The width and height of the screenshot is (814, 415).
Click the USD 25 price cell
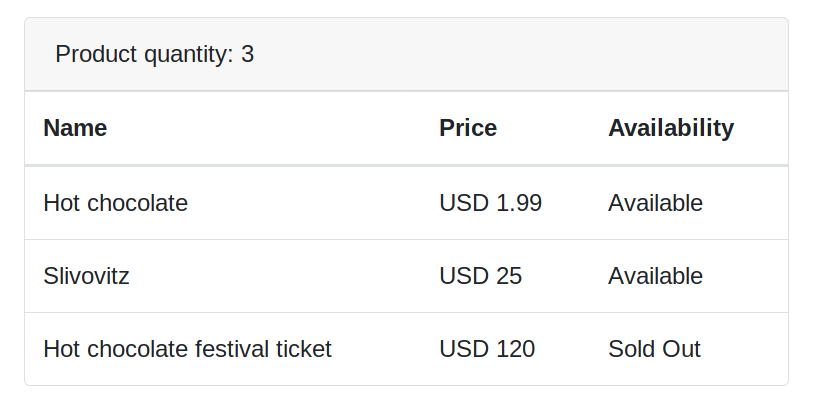pyautogui.click(x=480, y=276)
